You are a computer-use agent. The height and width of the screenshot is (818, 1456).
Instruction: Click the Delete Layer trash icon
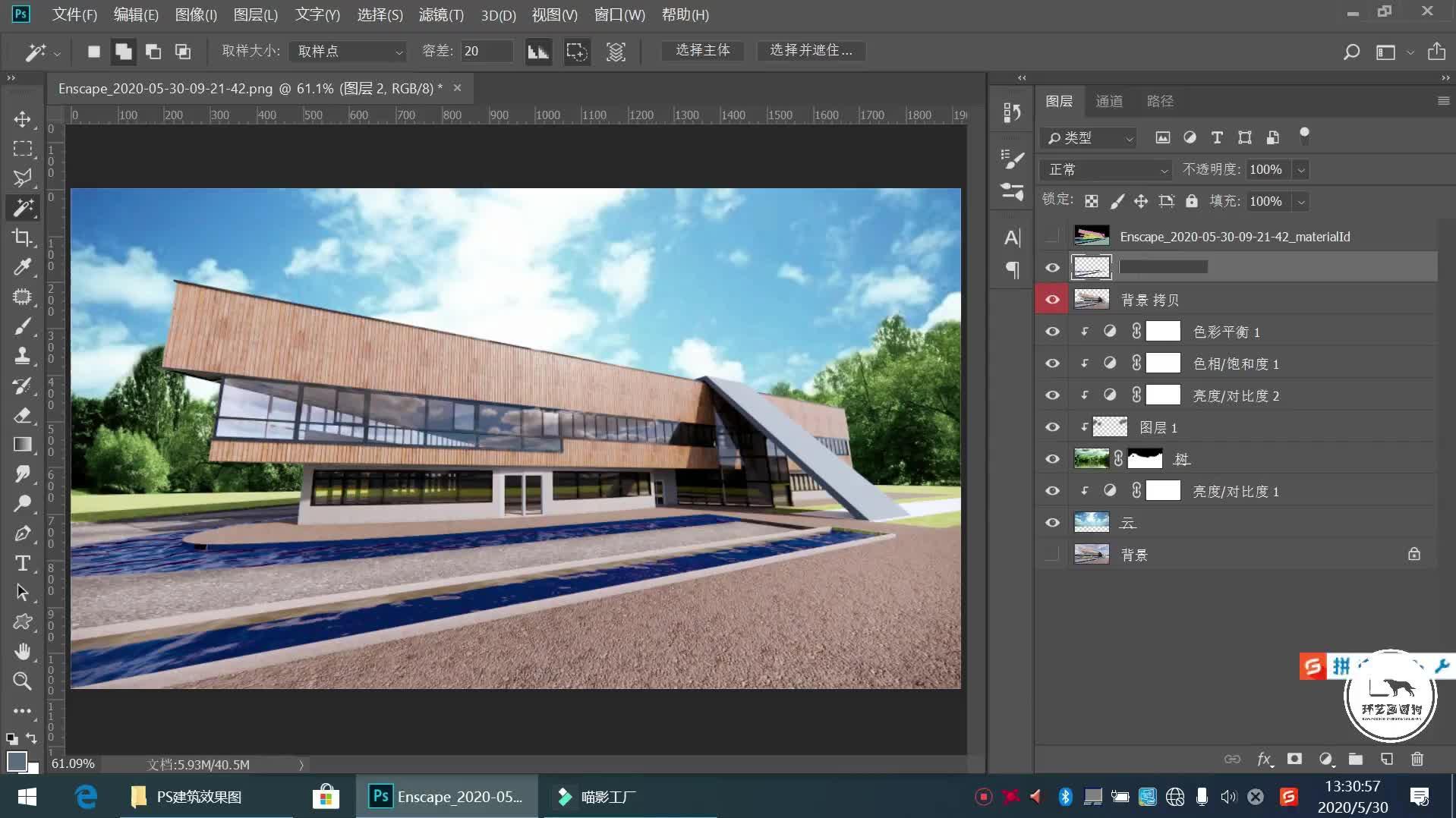[x=1417, y=759]
